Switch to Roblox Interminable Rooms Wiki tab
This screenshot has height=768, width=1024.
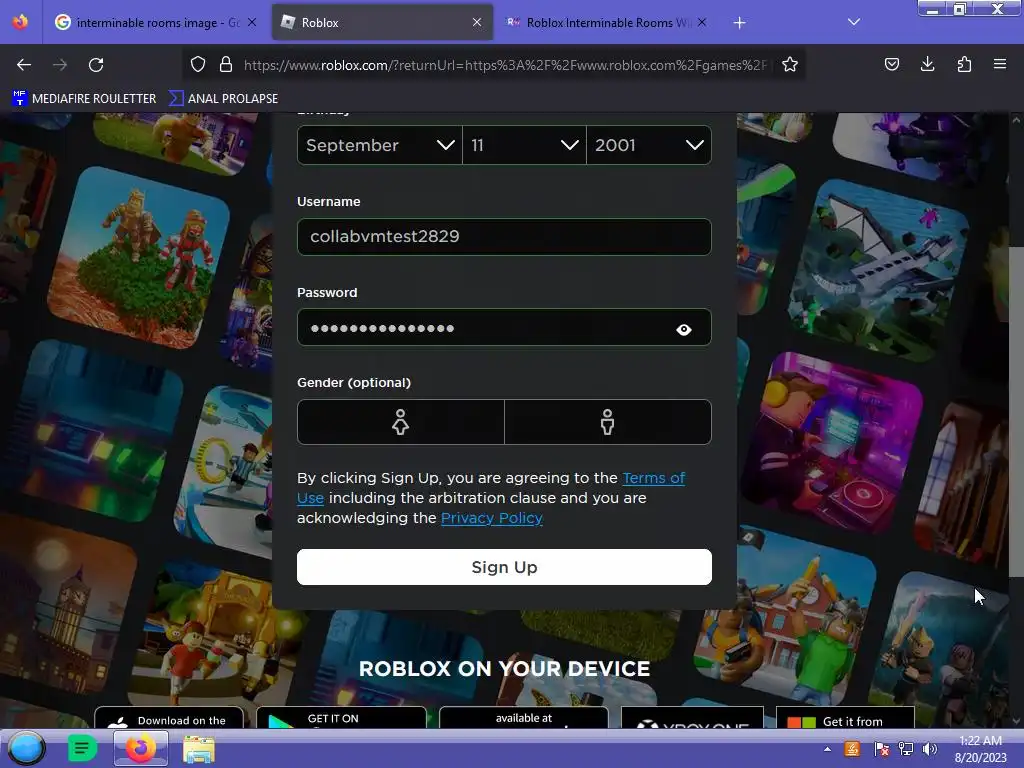tap(605, 22)
